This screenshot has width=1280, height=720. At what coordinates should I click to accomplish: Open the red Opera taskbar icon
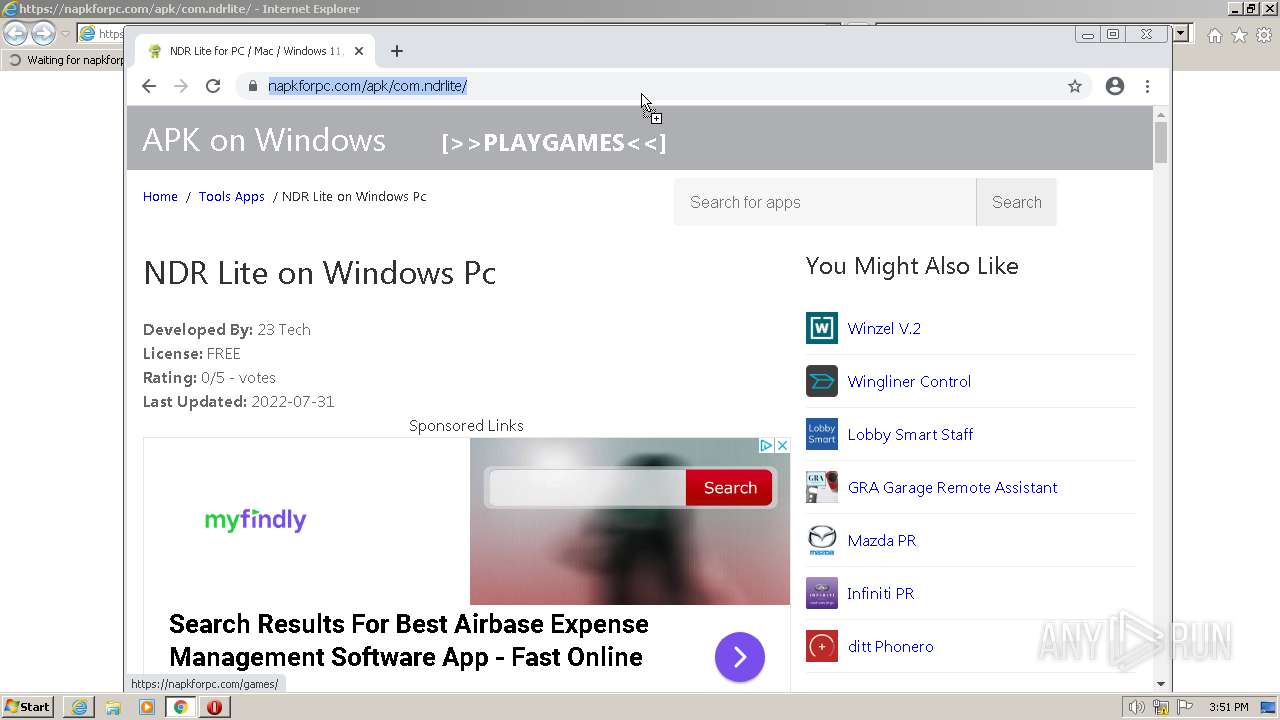(214, 707)
